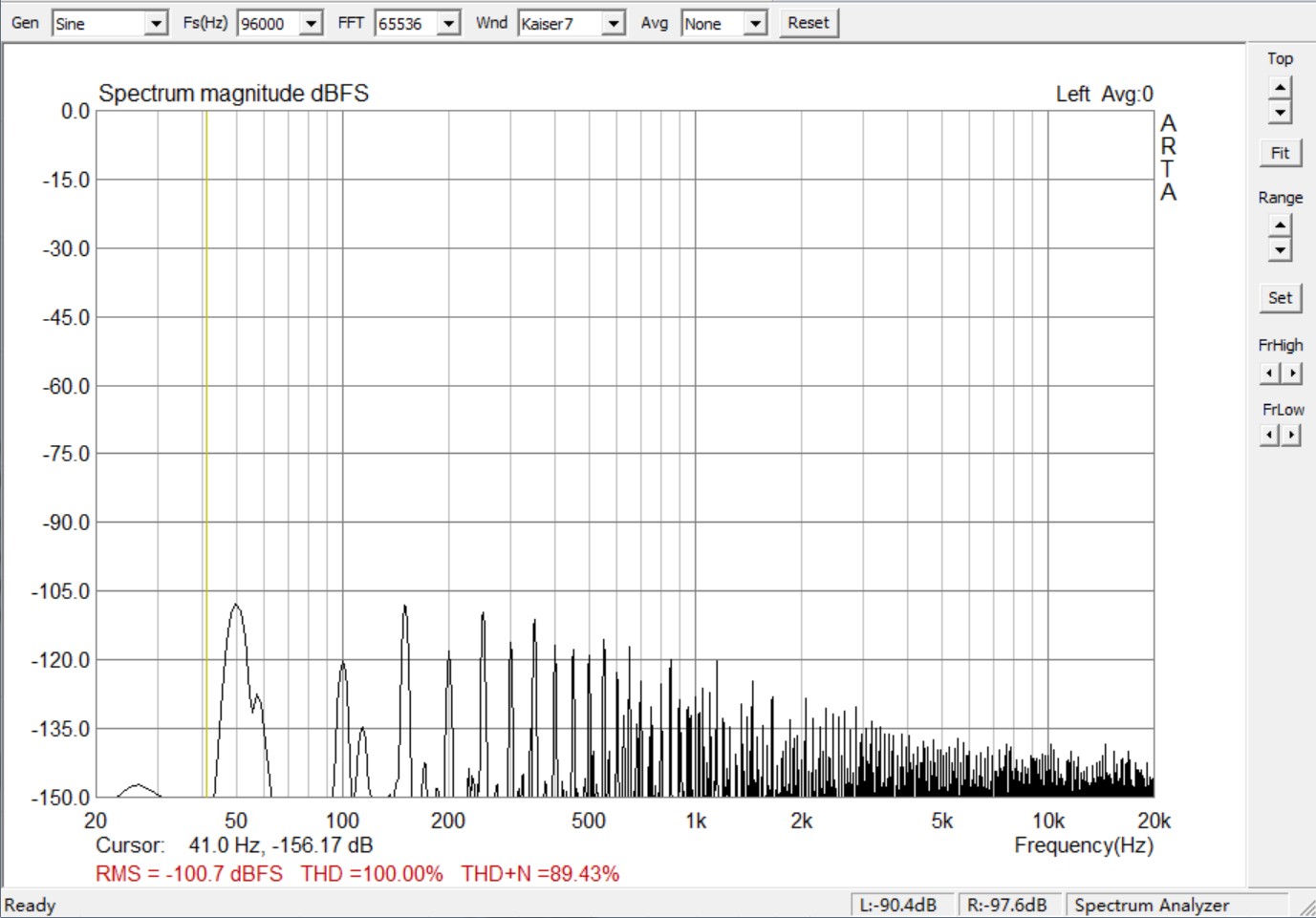
Task: Expand the FFT size dropdown
Action: pyautogui.click(x=448, y=24)
